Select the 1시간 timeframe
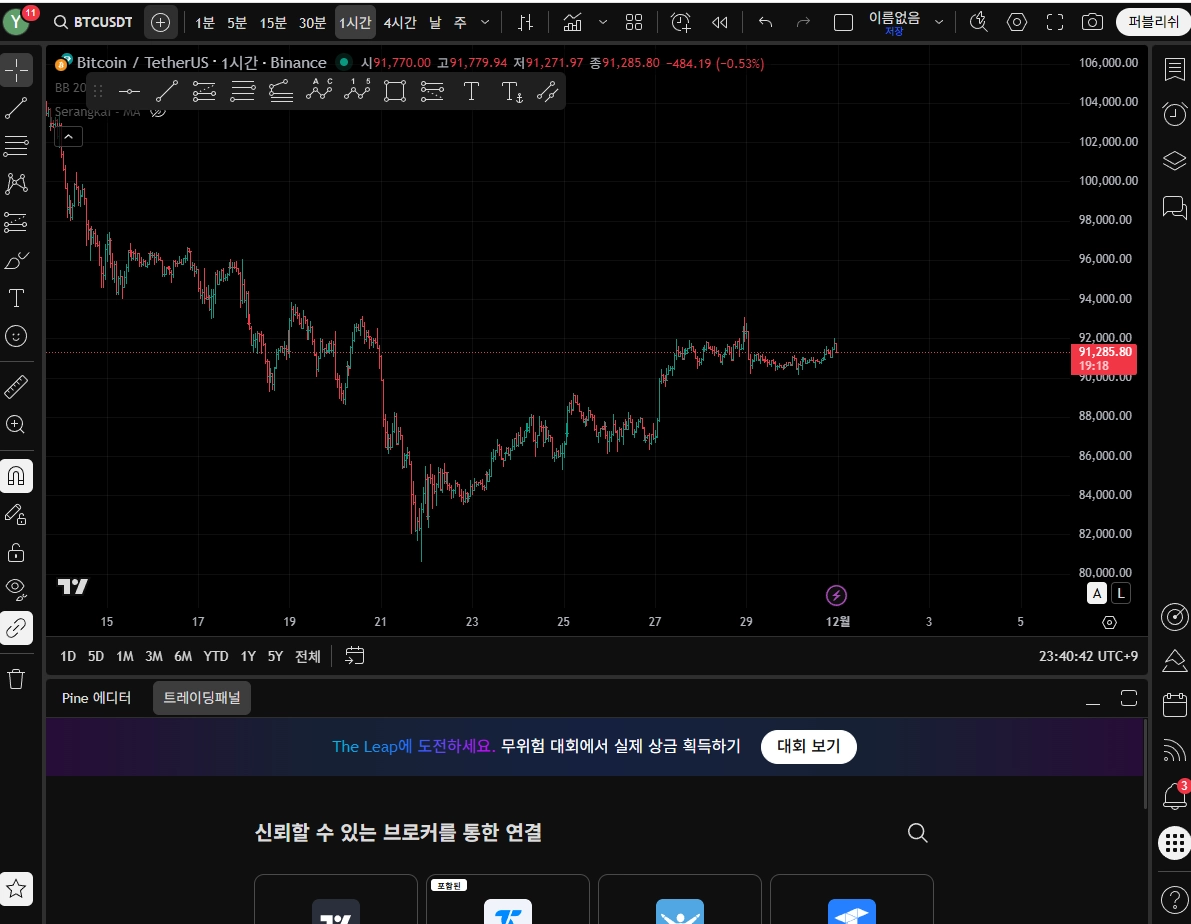The width and height of the screenshot is (1191, 924). (355, 23)
